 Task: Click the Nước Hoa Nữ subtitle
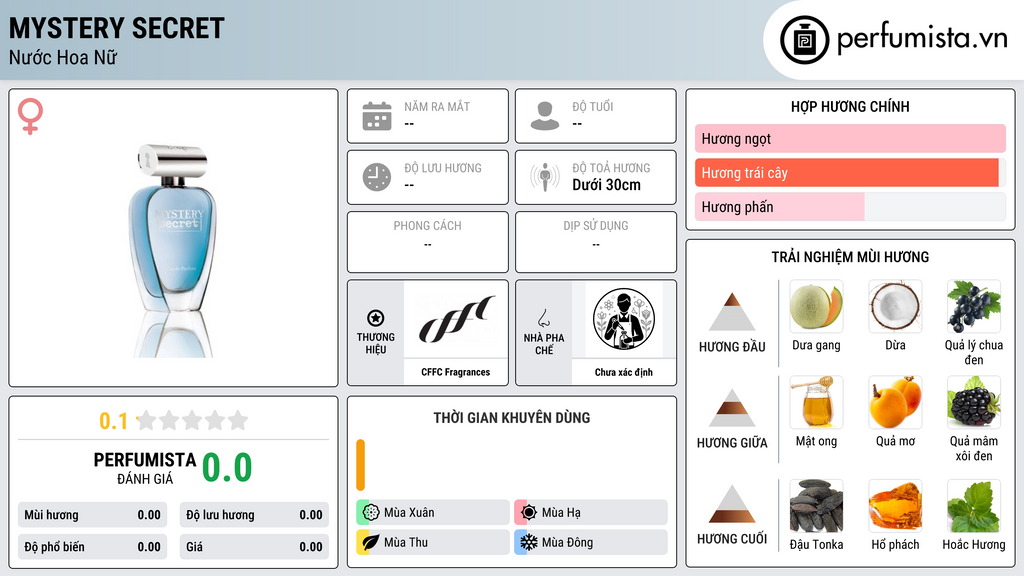(63, 57)
